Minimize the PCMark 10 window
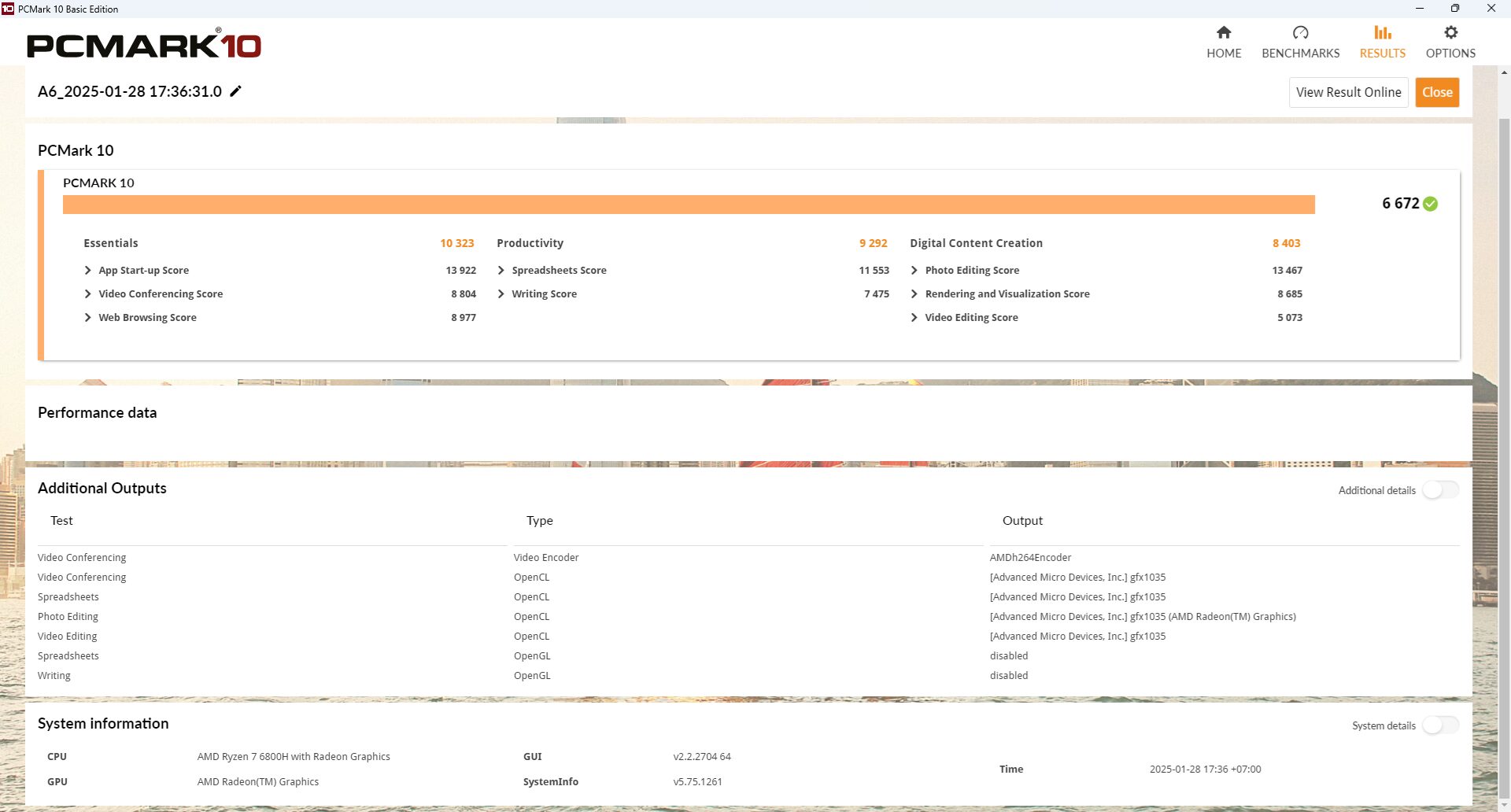The height and width of the screenshot is (812, 1511). [1420, 9]
